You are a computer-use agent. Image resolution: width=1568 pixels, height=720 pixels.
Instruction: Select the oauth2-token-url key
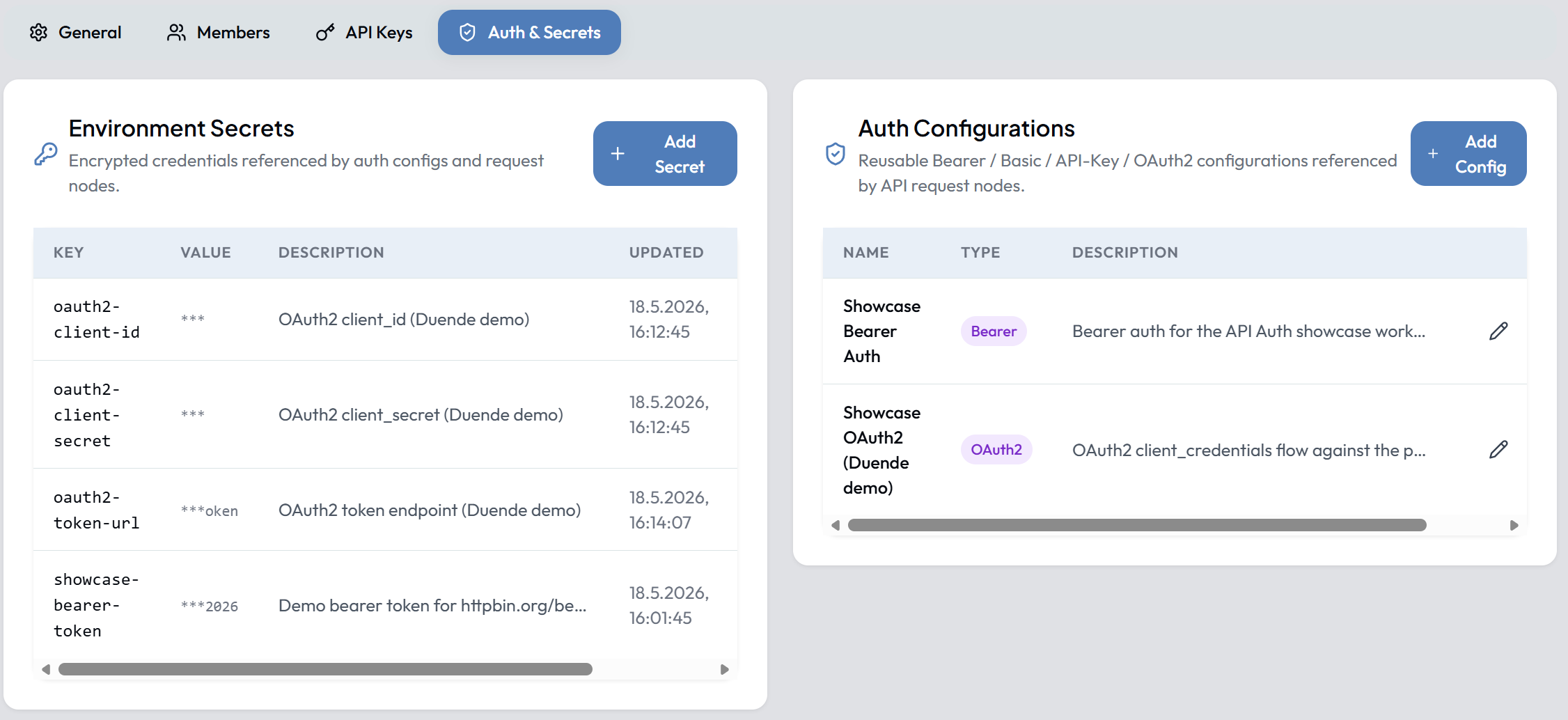[x=97, y=510]
